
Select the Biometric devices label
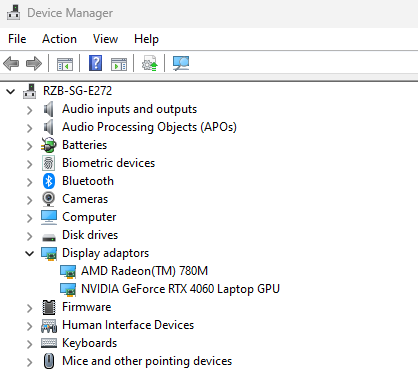(x=108, y=163)
